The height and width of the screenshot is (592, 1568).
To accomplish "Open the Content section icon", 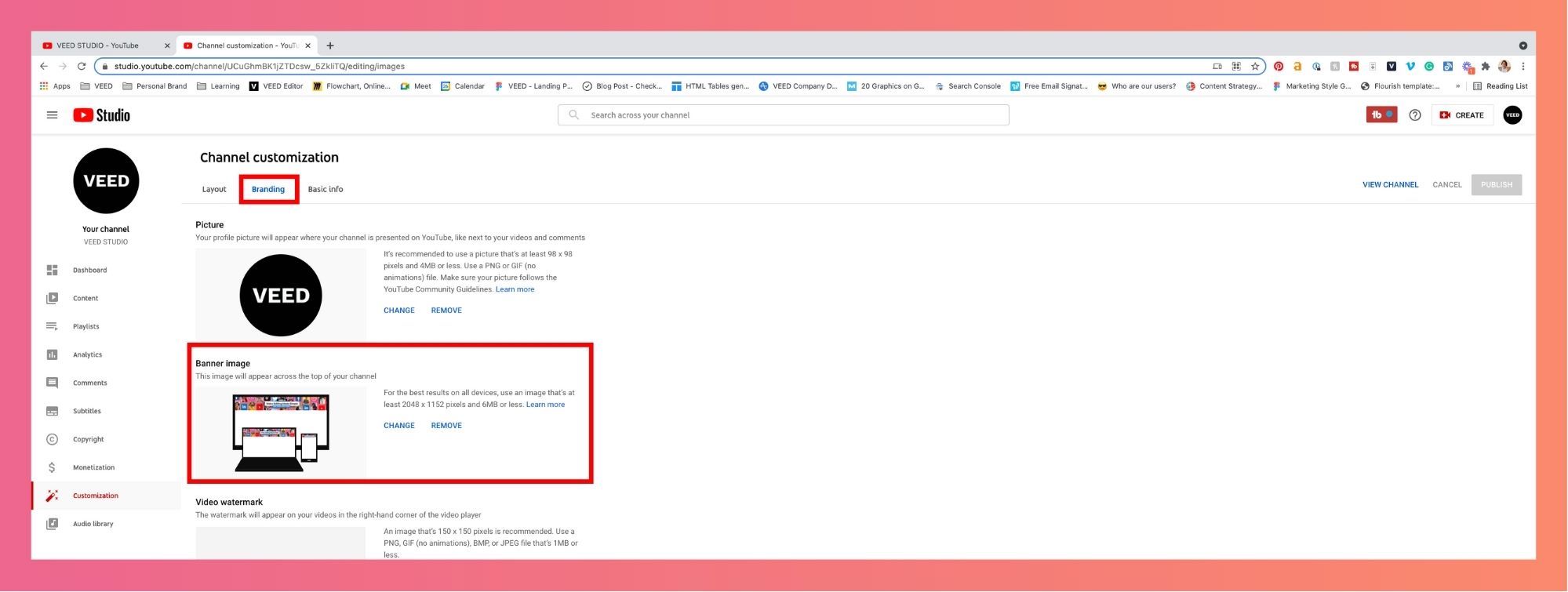I will pos(52,298).
